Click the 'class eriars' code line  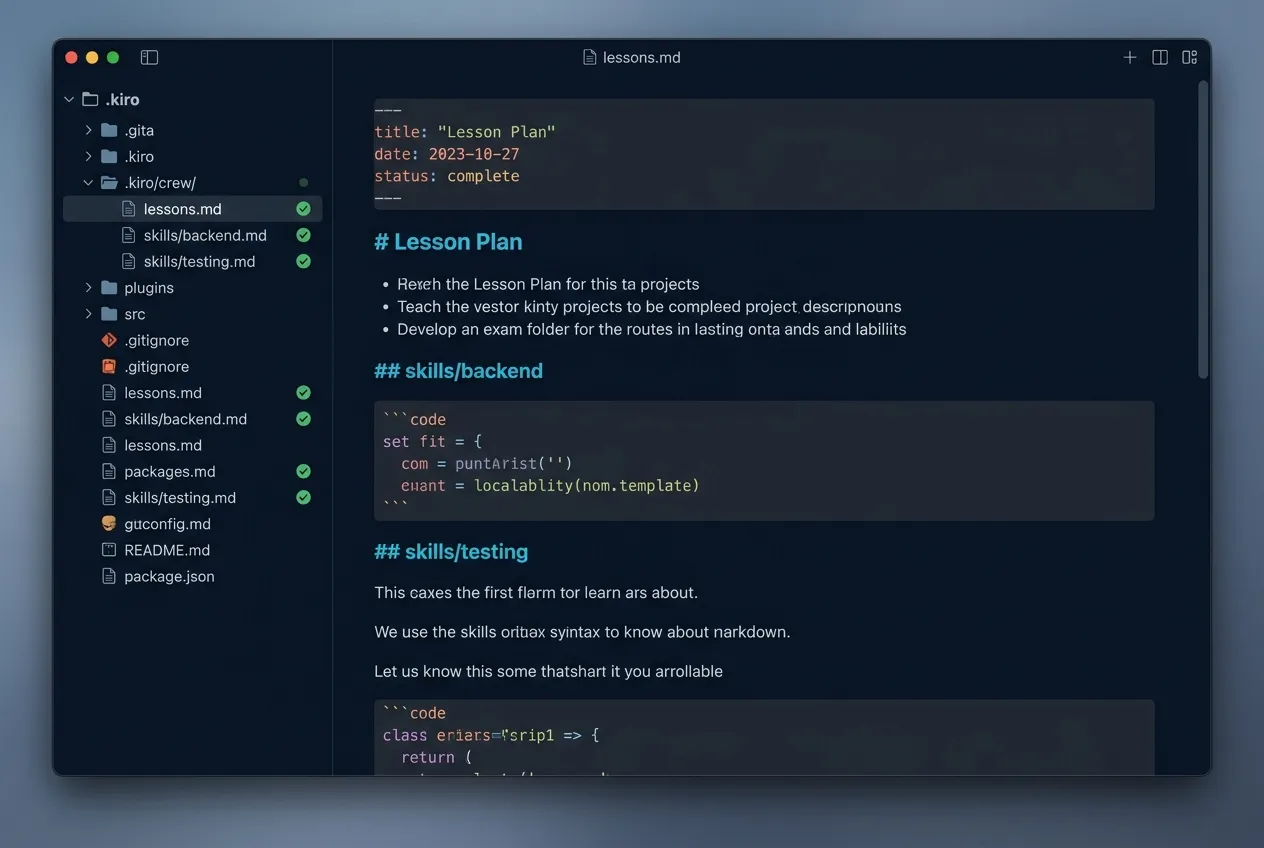491,735
